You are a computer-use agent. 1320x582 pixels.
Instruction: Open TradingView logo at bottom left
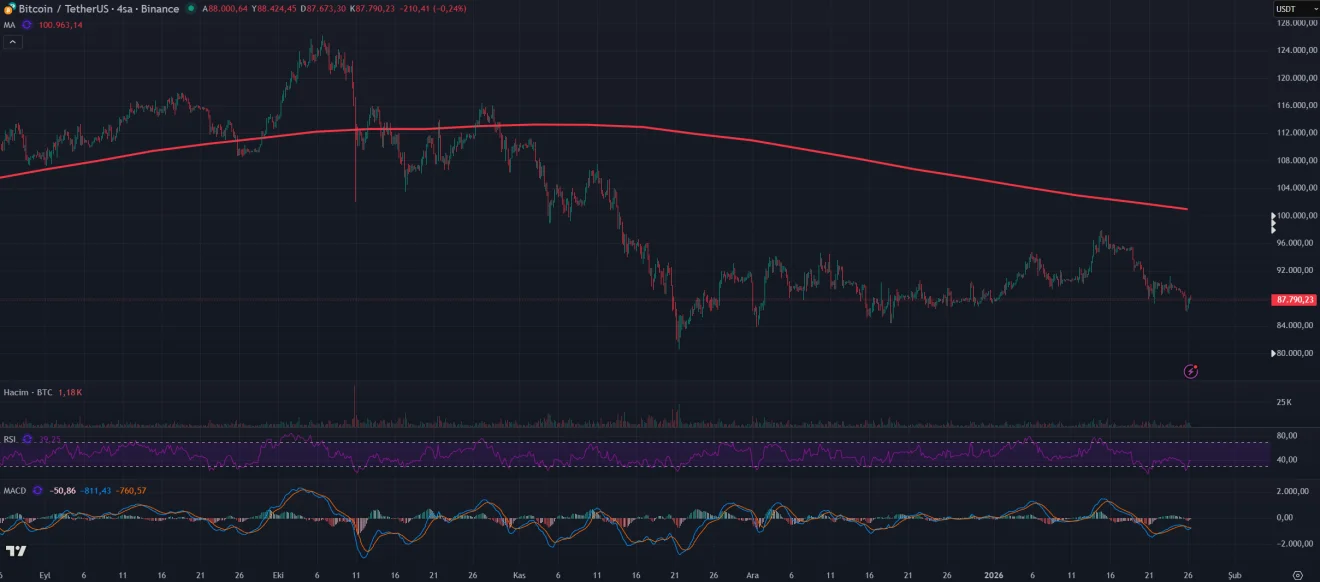click(16, 551)
